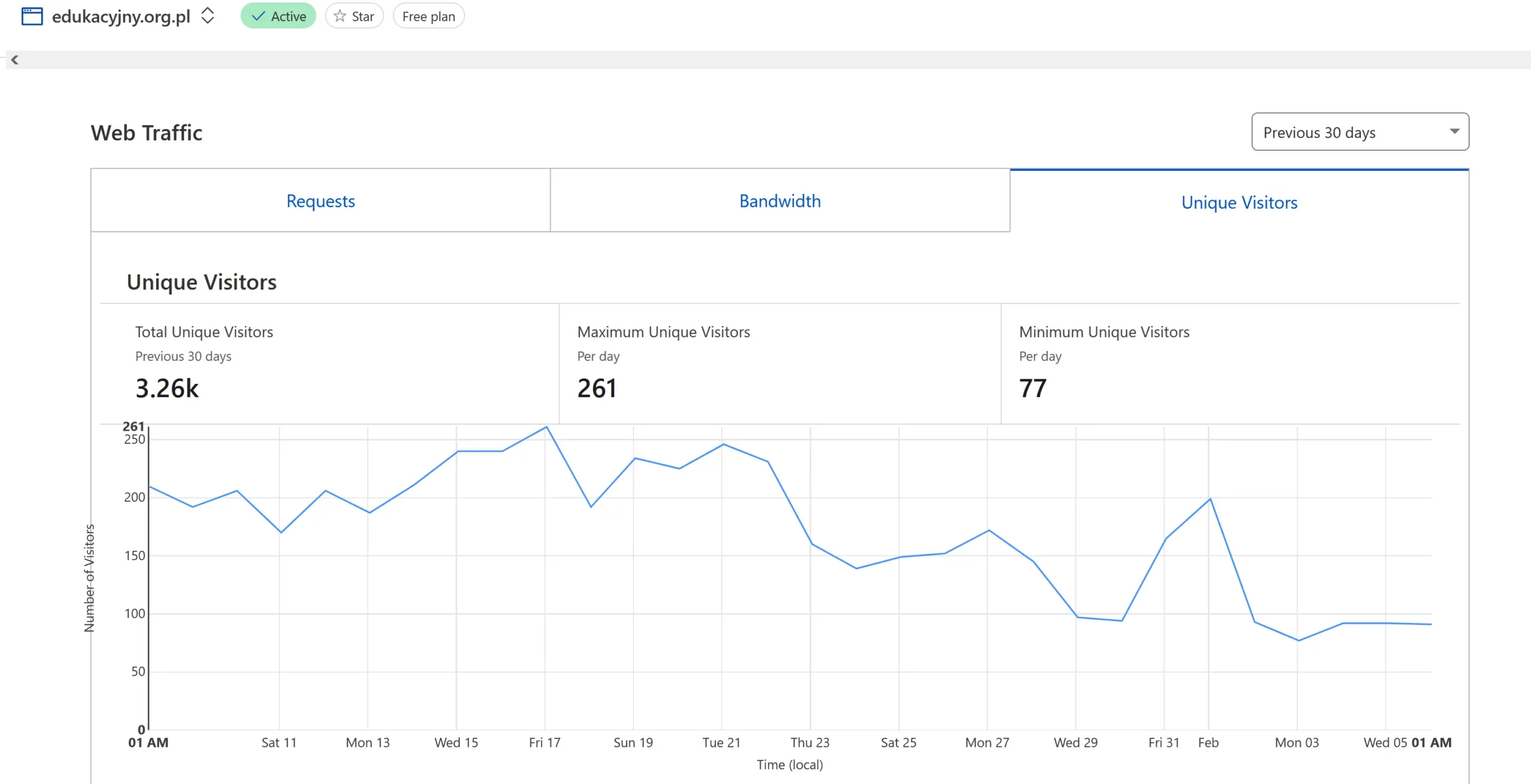Click the website window icon beside domain name
This screenshot has width=1531, height=784.
coord(32,16)
